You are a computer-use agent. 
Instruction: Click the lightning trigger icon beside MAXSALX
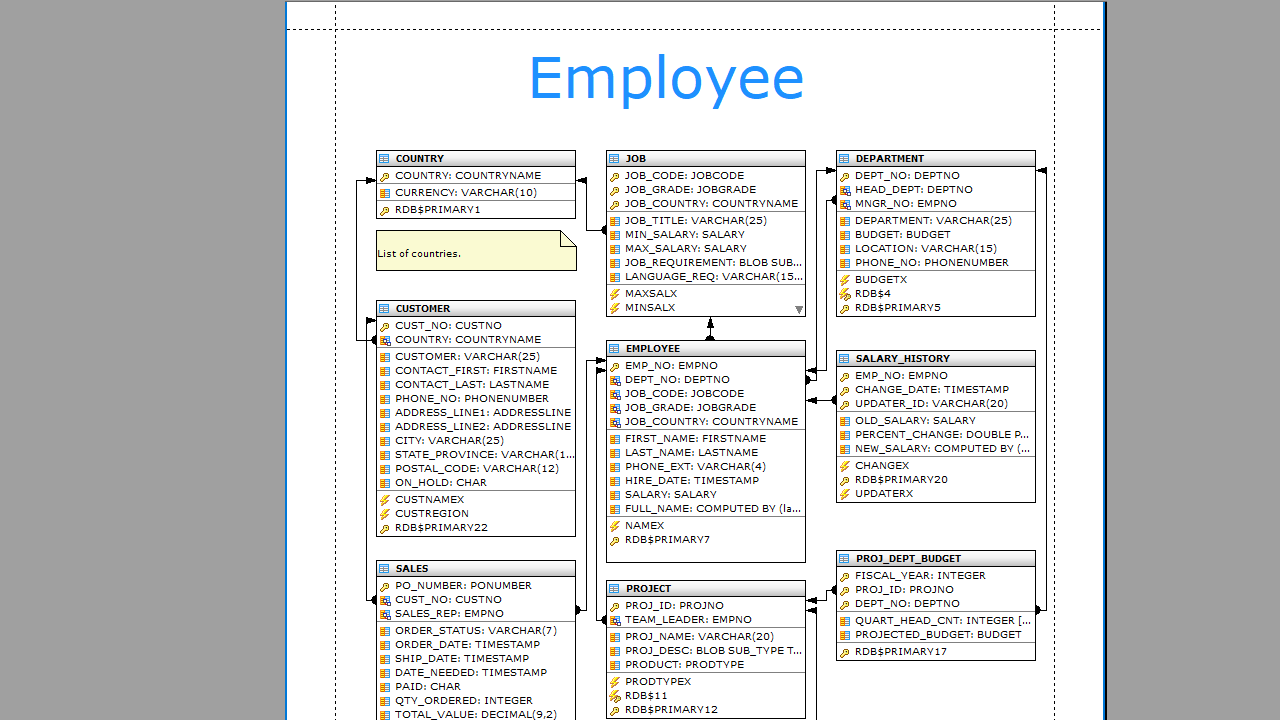(615, 294)
